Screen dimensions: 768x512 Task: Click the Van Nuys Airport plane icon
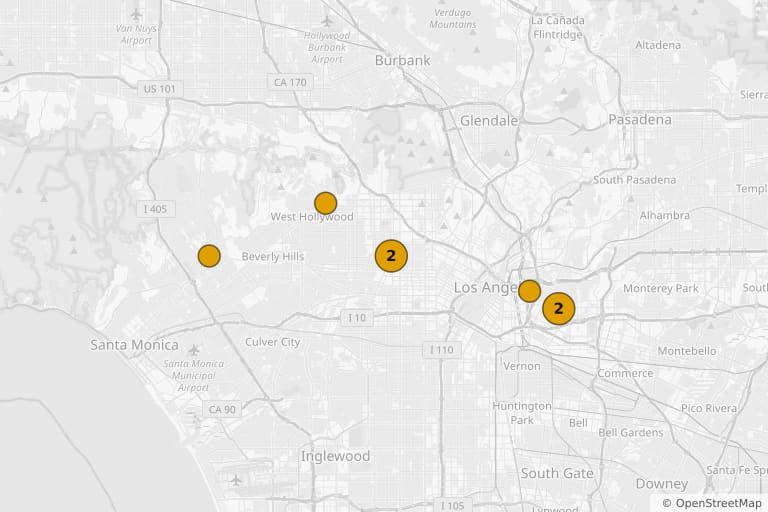click(136, 15)
